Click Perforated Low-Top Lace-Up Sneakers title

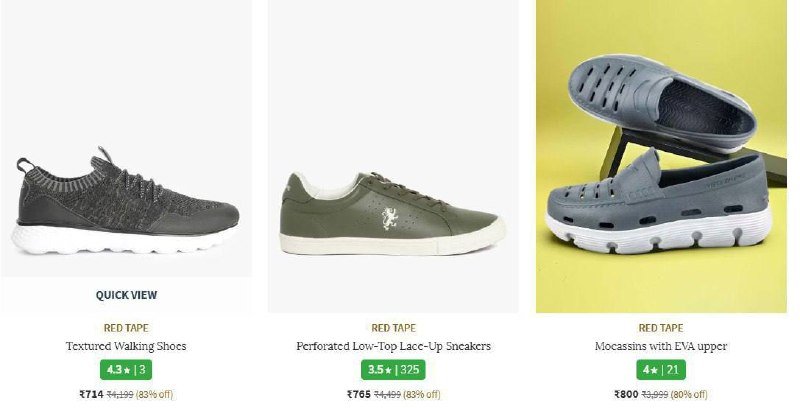[x=393, y=346]
